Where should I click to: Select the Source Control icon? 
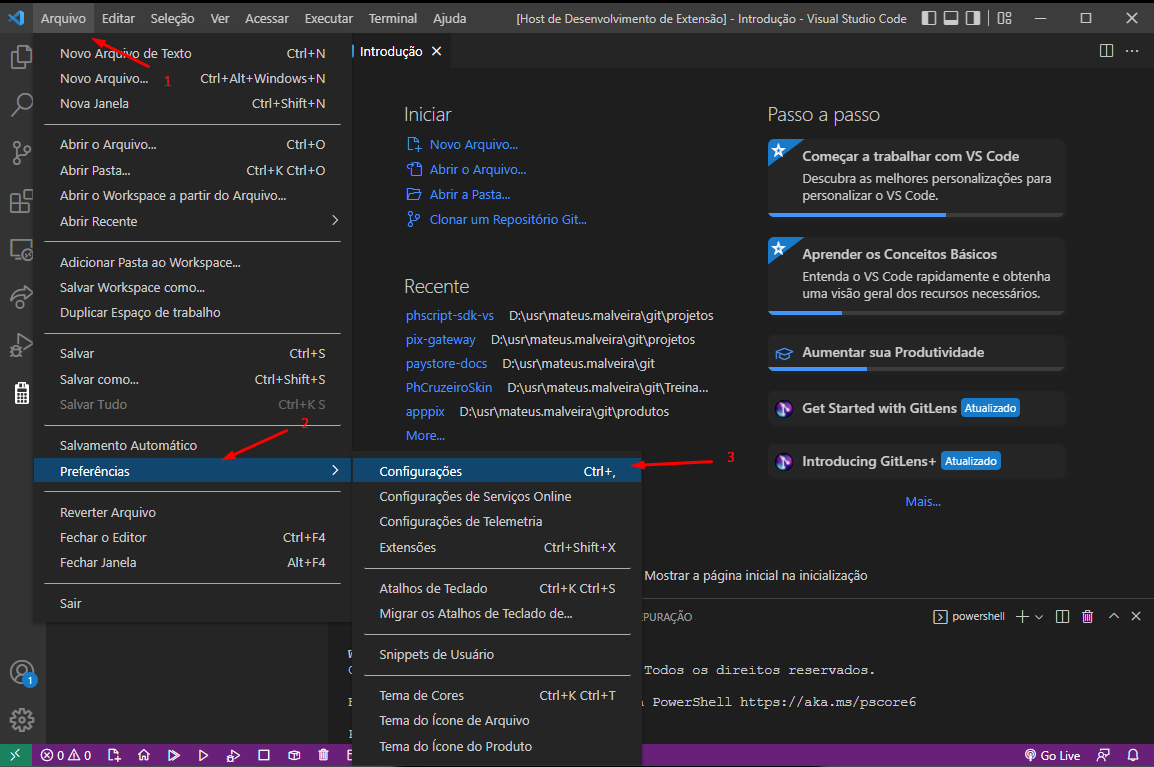(x=22, y=152)
